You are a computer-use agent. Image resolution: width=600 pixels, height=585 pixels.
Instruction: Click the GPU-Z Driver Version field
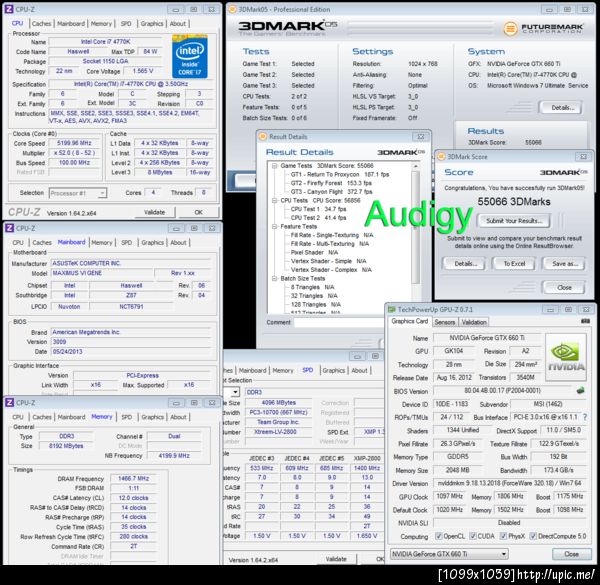(x=509, y=483)
